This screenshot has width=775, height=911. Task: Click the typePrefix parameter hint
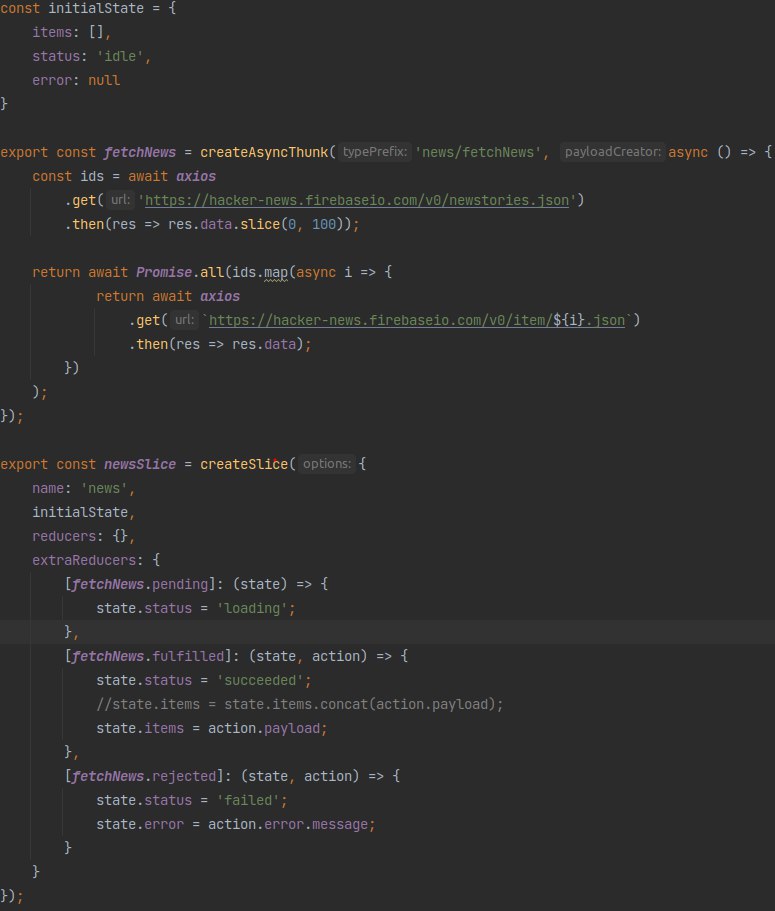tap(375, 152)
